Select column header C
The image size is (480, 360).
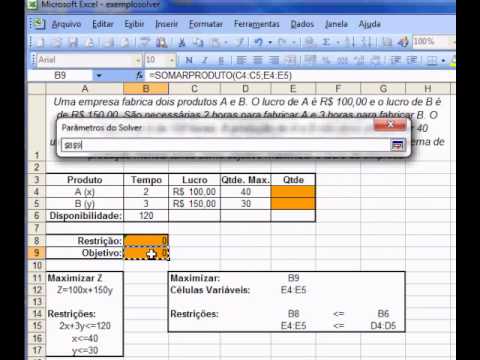[x=194, y=89]
